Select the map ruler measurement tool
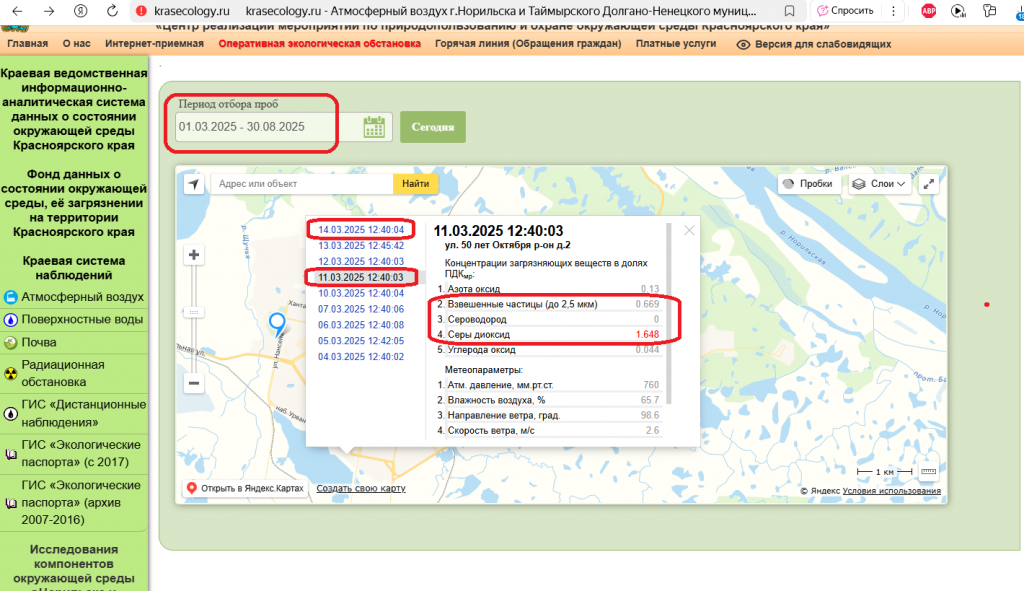 928,471
